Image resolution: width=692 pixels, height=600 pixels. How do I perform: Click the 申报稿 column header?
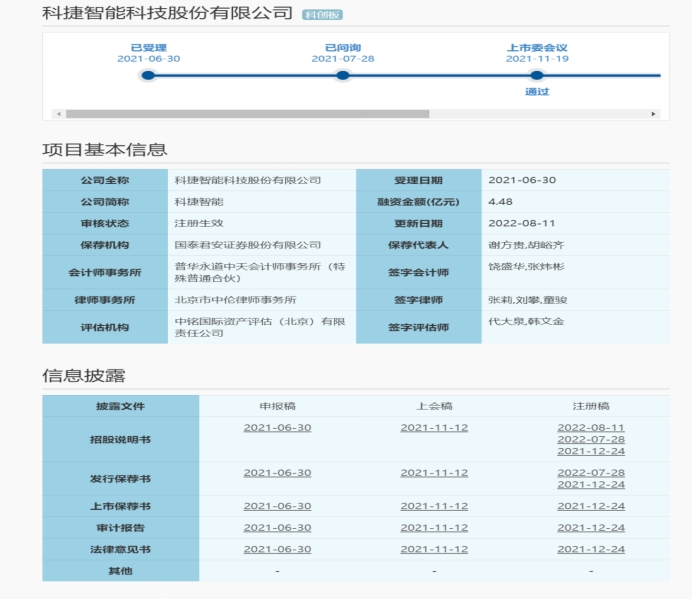(x=277, y=406)
